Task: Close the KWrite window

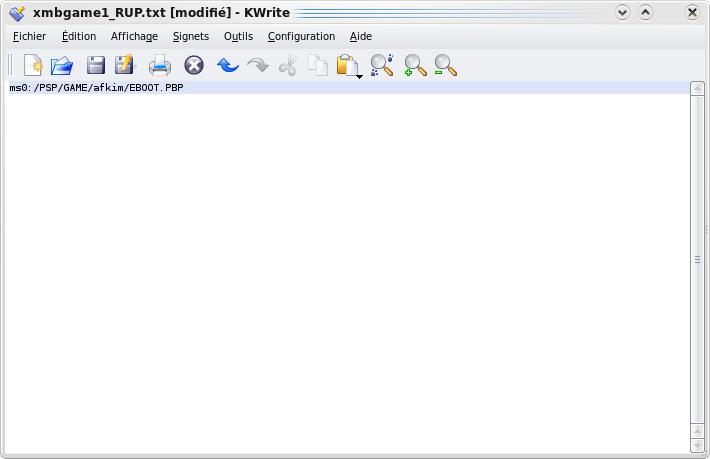Action: [692, 12]
